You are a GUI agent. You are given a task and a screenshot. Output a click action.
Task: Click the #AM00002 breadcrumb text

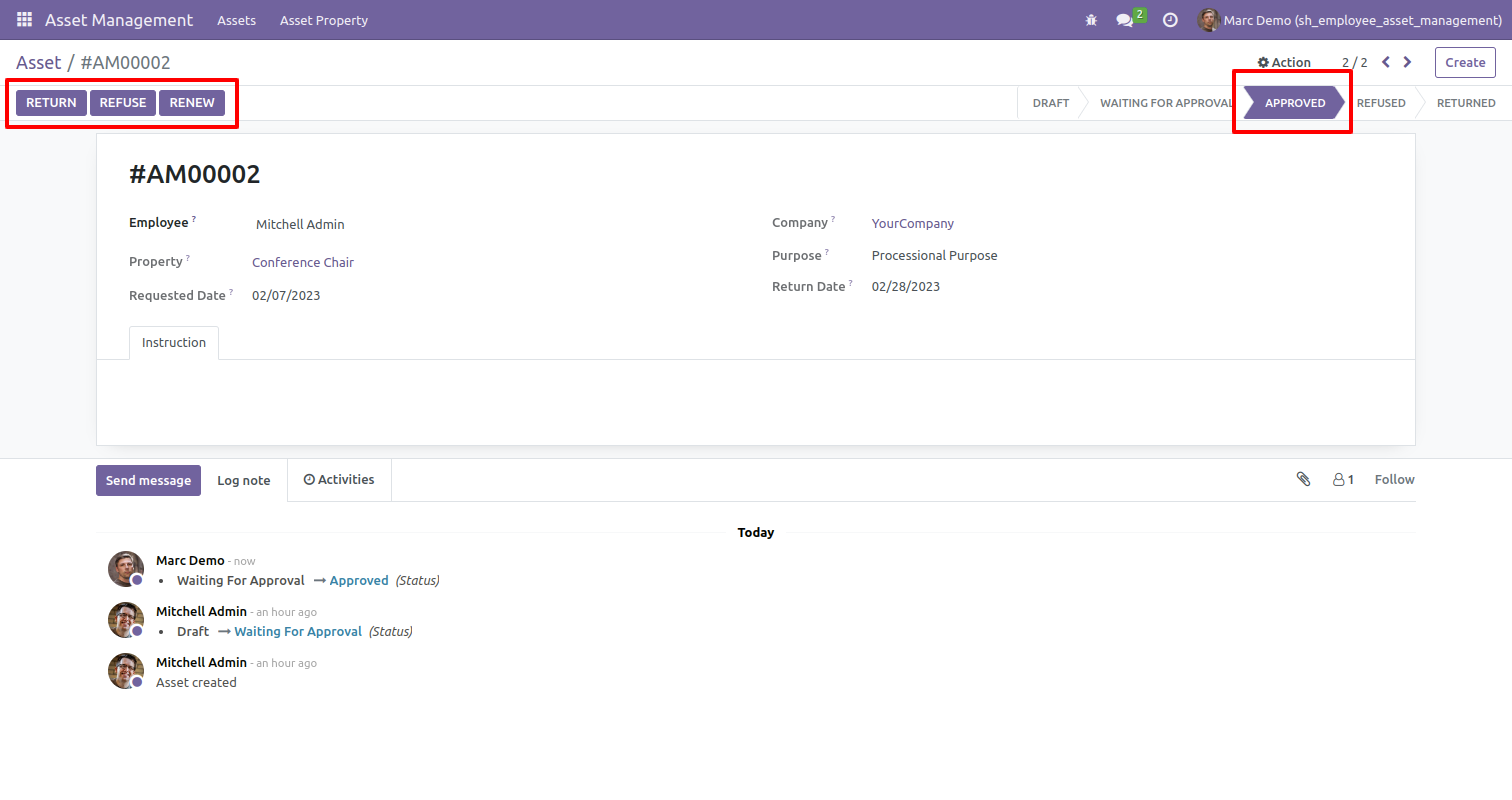point(125,62)
